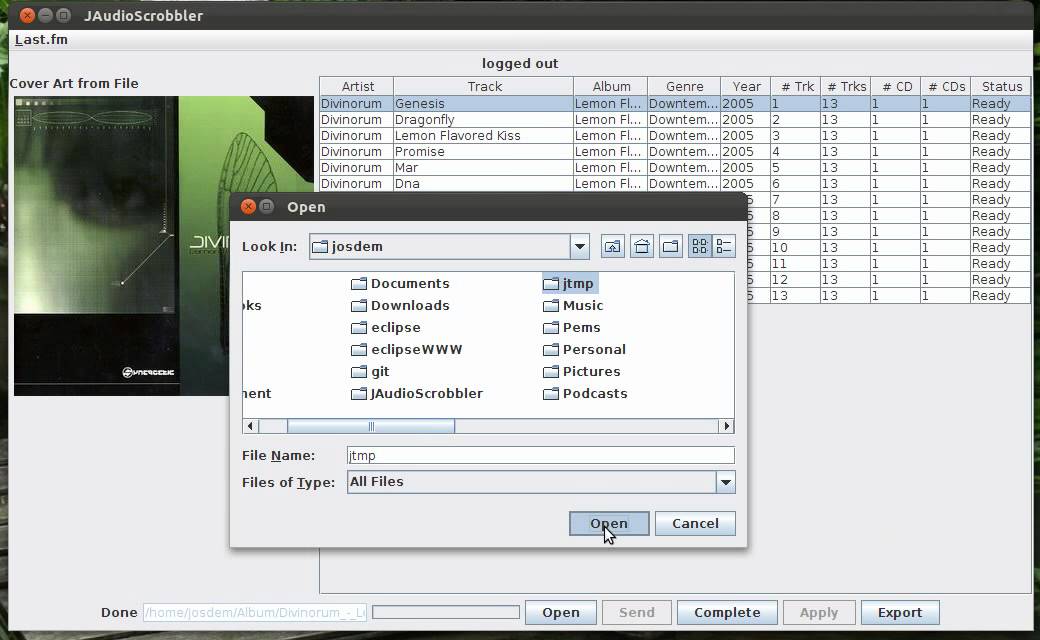Select the Documents folder icon
The width and height of the screenshot is (1040, 640).
[x=359, y=284]
